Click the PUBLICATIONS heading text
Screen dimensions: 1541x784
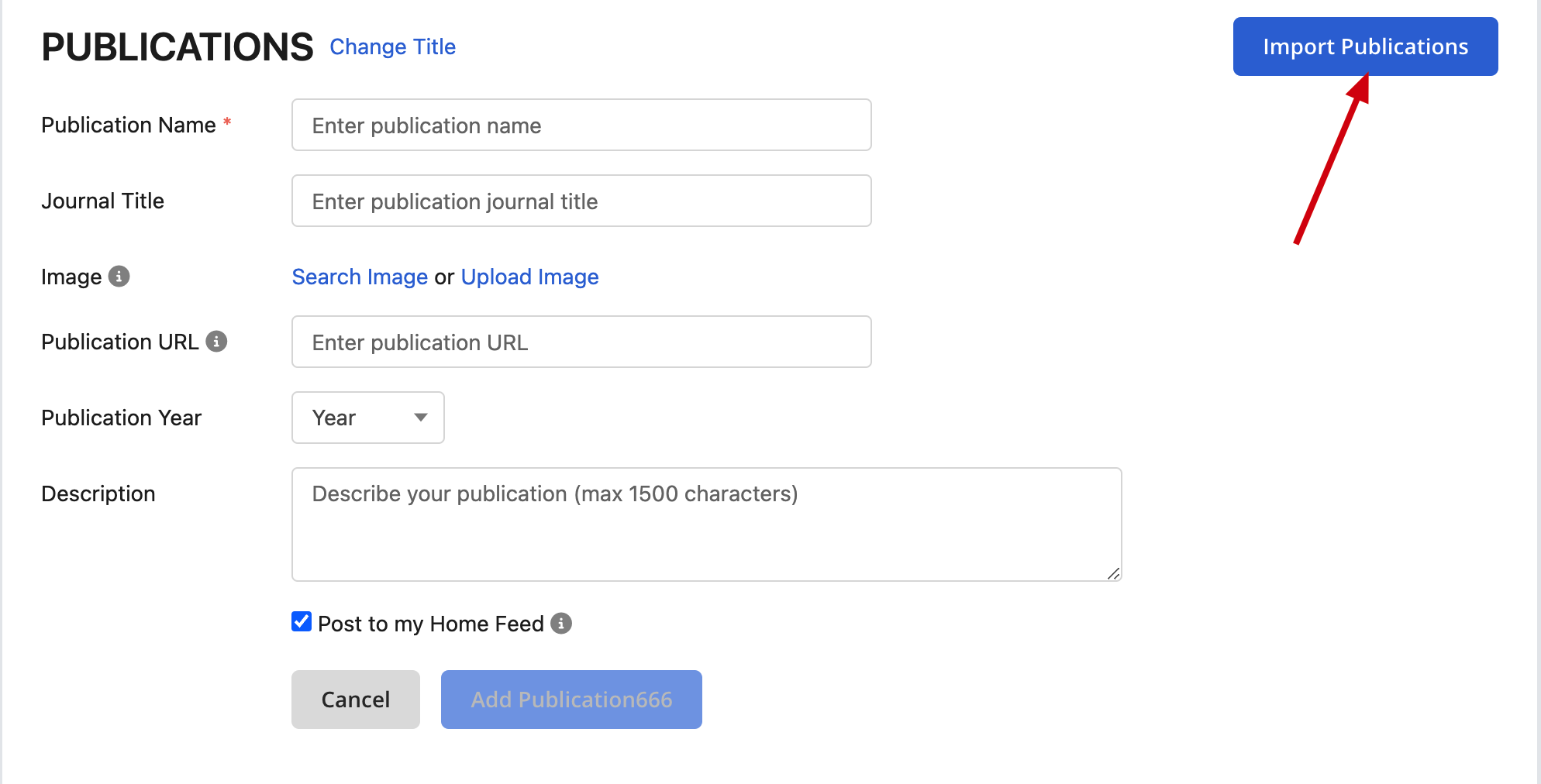(178, 47)
